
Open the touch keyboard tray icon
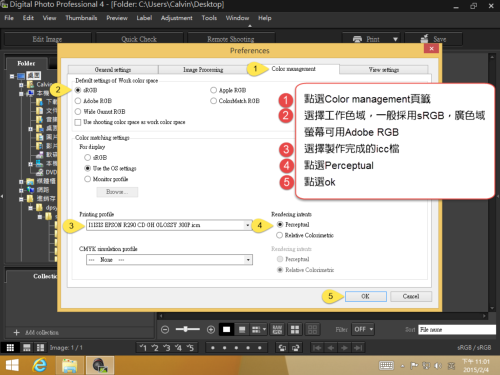click(386, 366)
